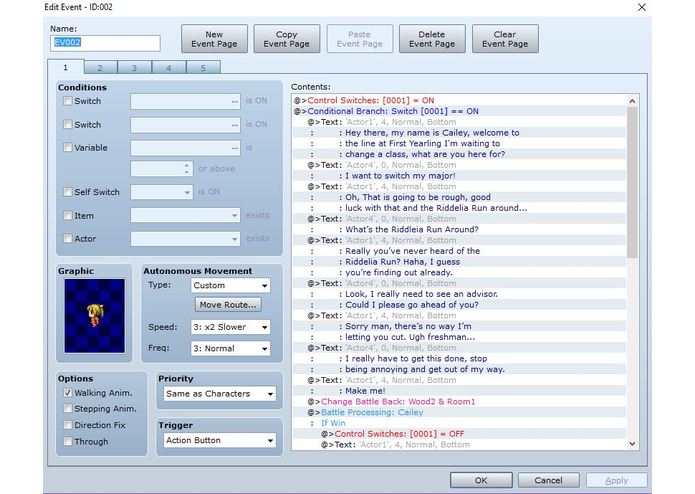Click the New Event Page button

(x=214, y=39)
